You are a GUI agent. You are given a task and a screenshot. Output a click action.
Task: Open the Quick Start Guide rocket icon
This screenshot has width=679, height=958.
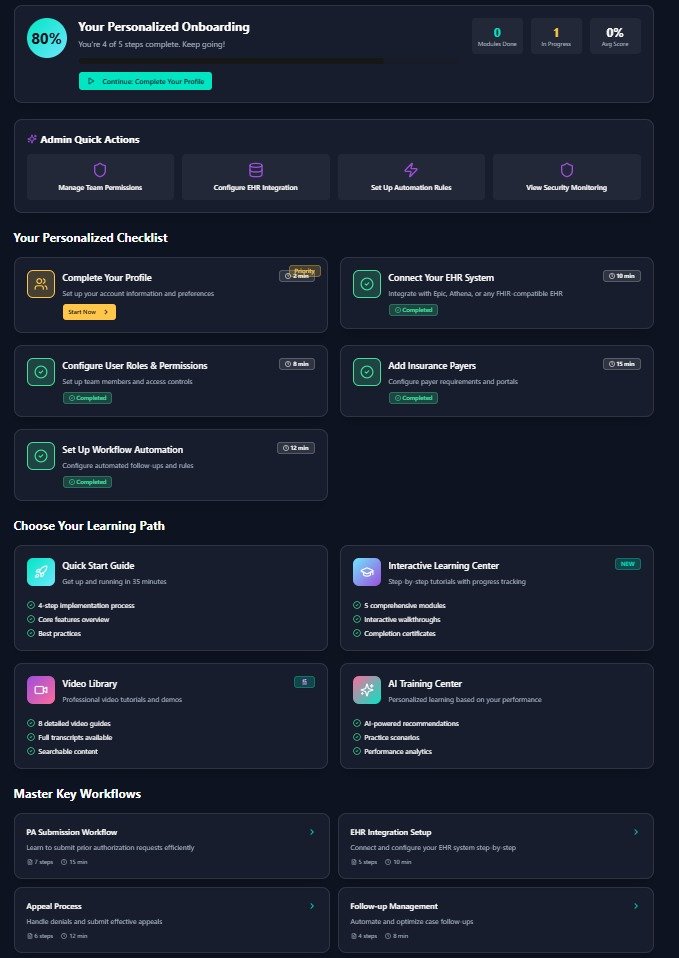pyautogui.click(x=41, y=572)
